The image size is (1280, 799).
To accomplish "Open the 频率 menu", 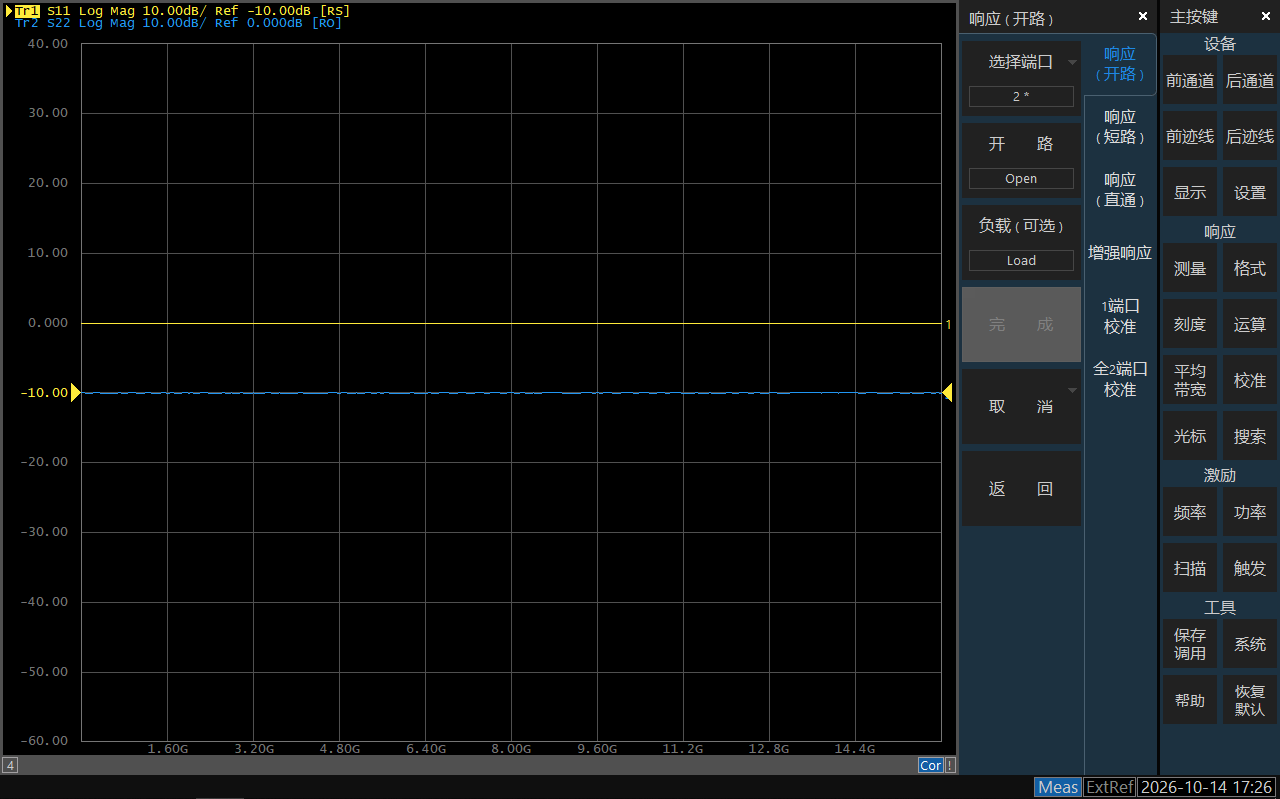I will 1190,513.
